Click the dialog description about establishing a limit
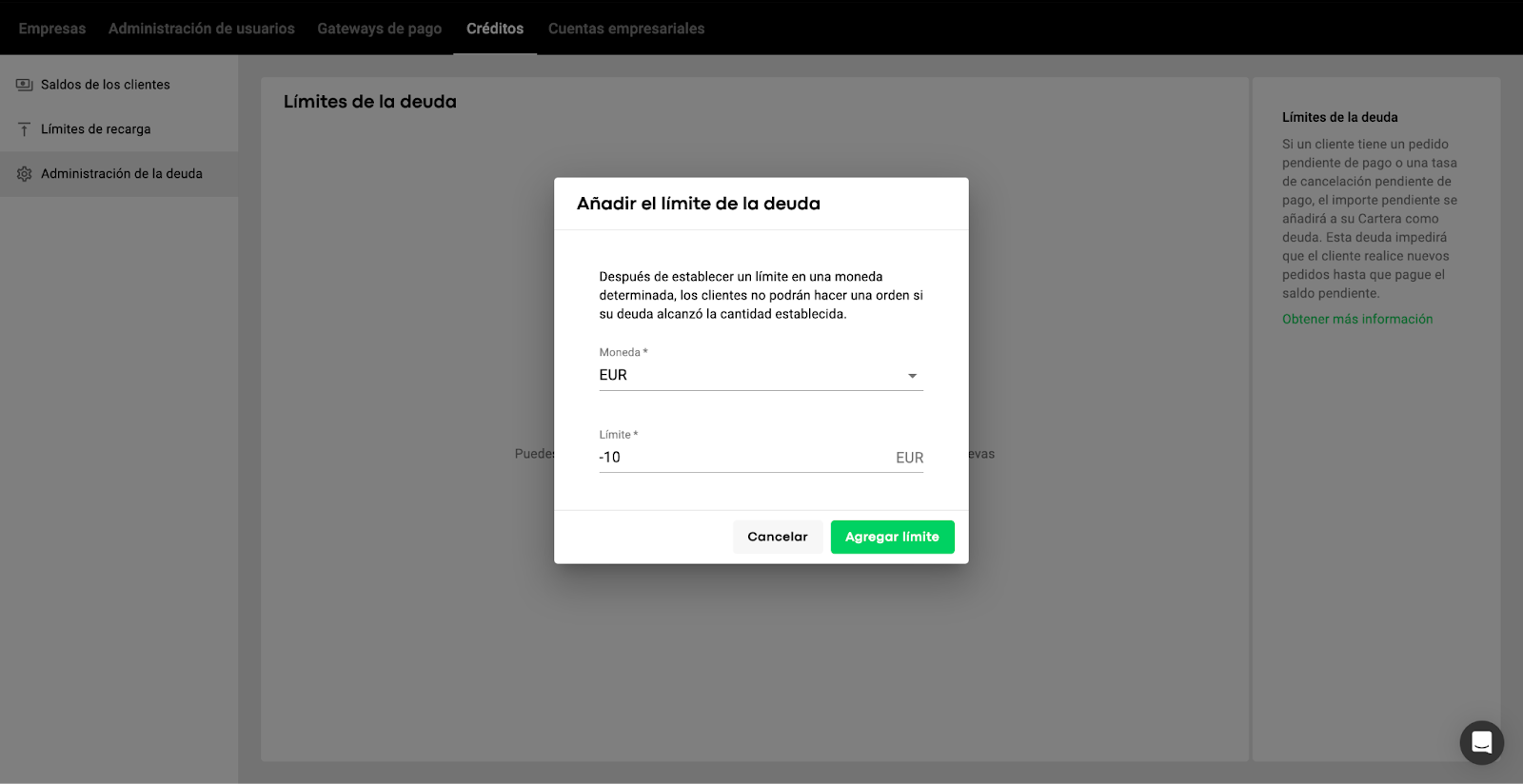The height and width of the screenshot is (784, 1523). [x=761, y=295]
